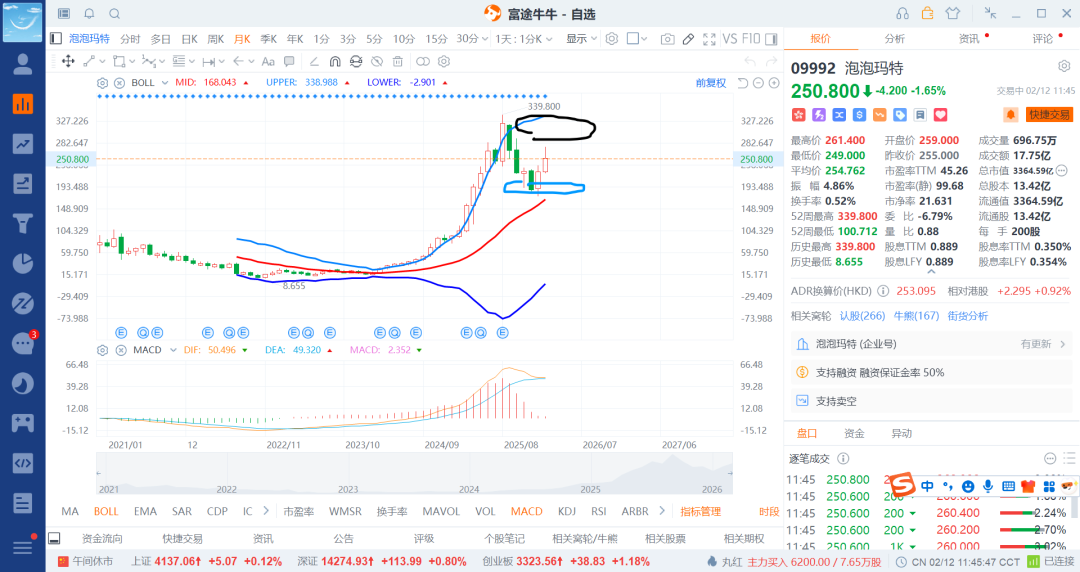
Task: Select the pencil drawing tool icon
Action: (x=688, y=39)
